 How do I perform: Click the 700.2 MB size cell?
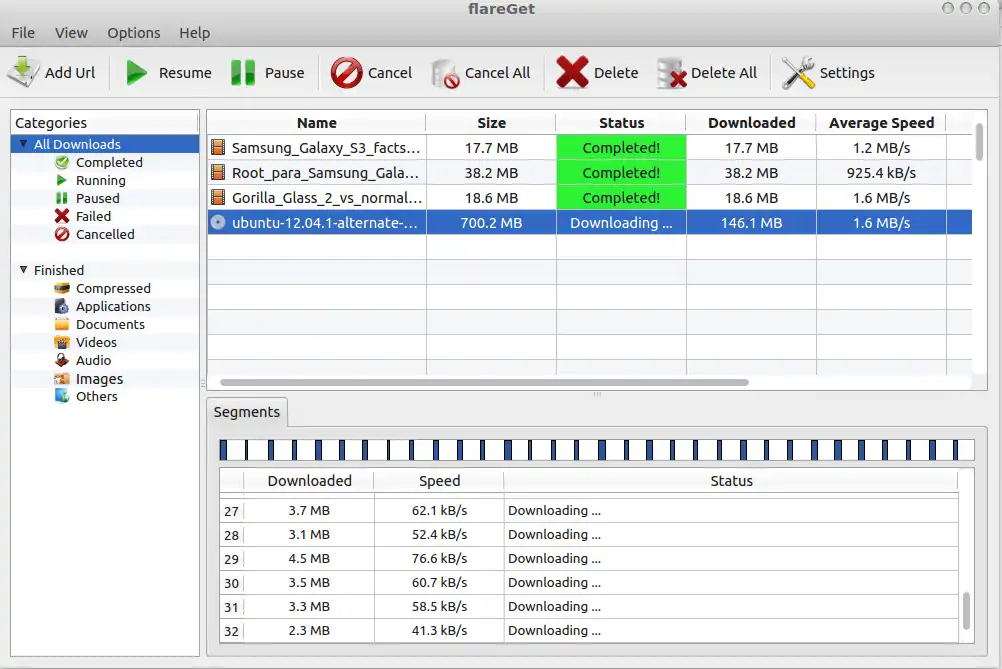coord(491,222)
